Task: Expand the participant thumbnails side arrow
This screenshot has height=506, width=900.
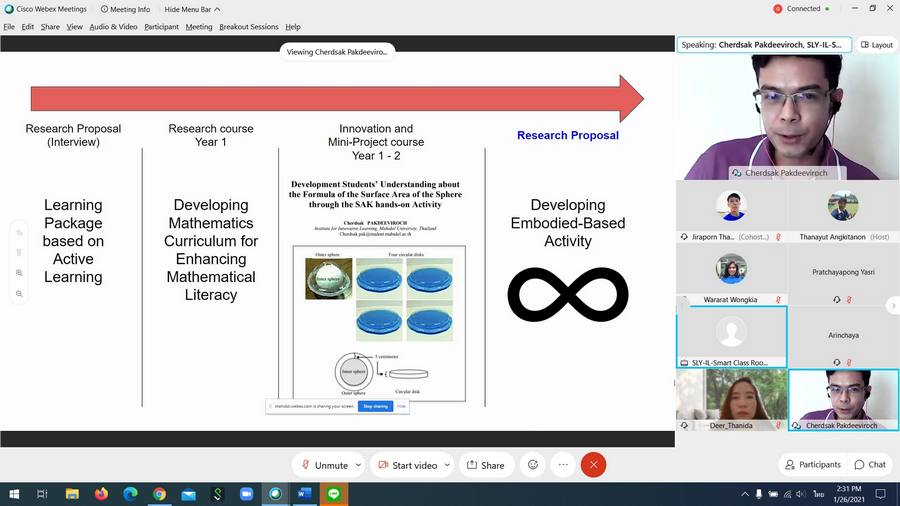Action: point(892,305)
